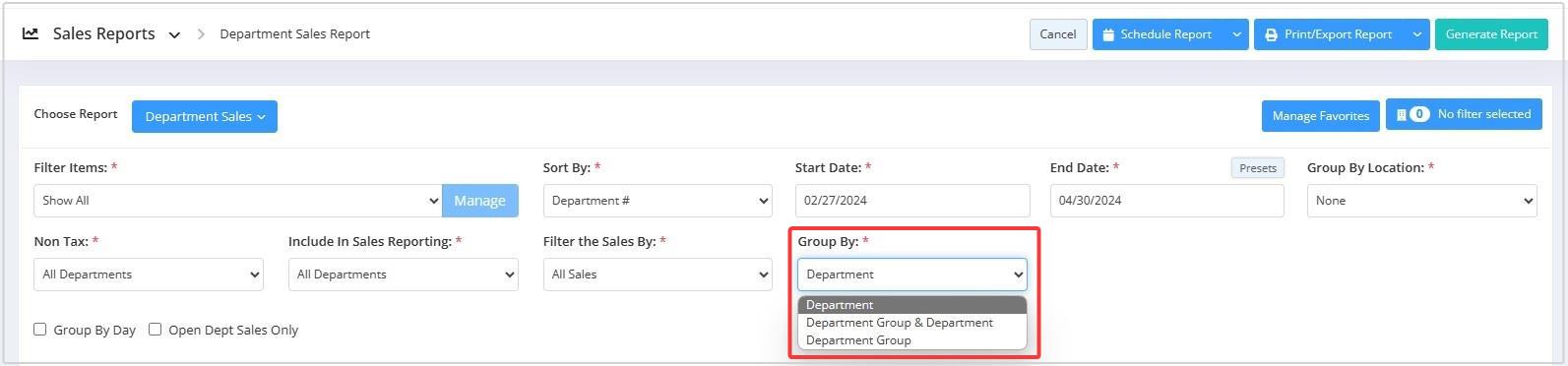Click the Start Date input field
This screenshot has width=1568, height=366.
pyautogui.click(x=912, y=201)
